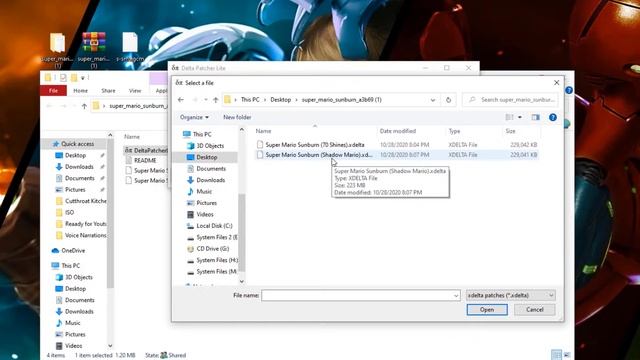Open the Home ribbon tab in Explorer
Image resolution: width=640 pixels, height=360 pixels.
click(x=80, y=91)
